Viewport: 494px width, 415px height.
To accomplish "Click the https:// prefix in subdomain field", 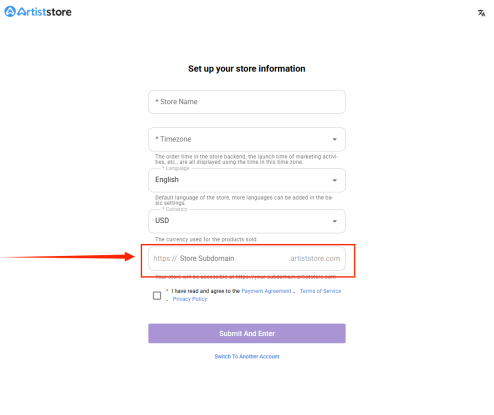I will (x=165, y=258).
